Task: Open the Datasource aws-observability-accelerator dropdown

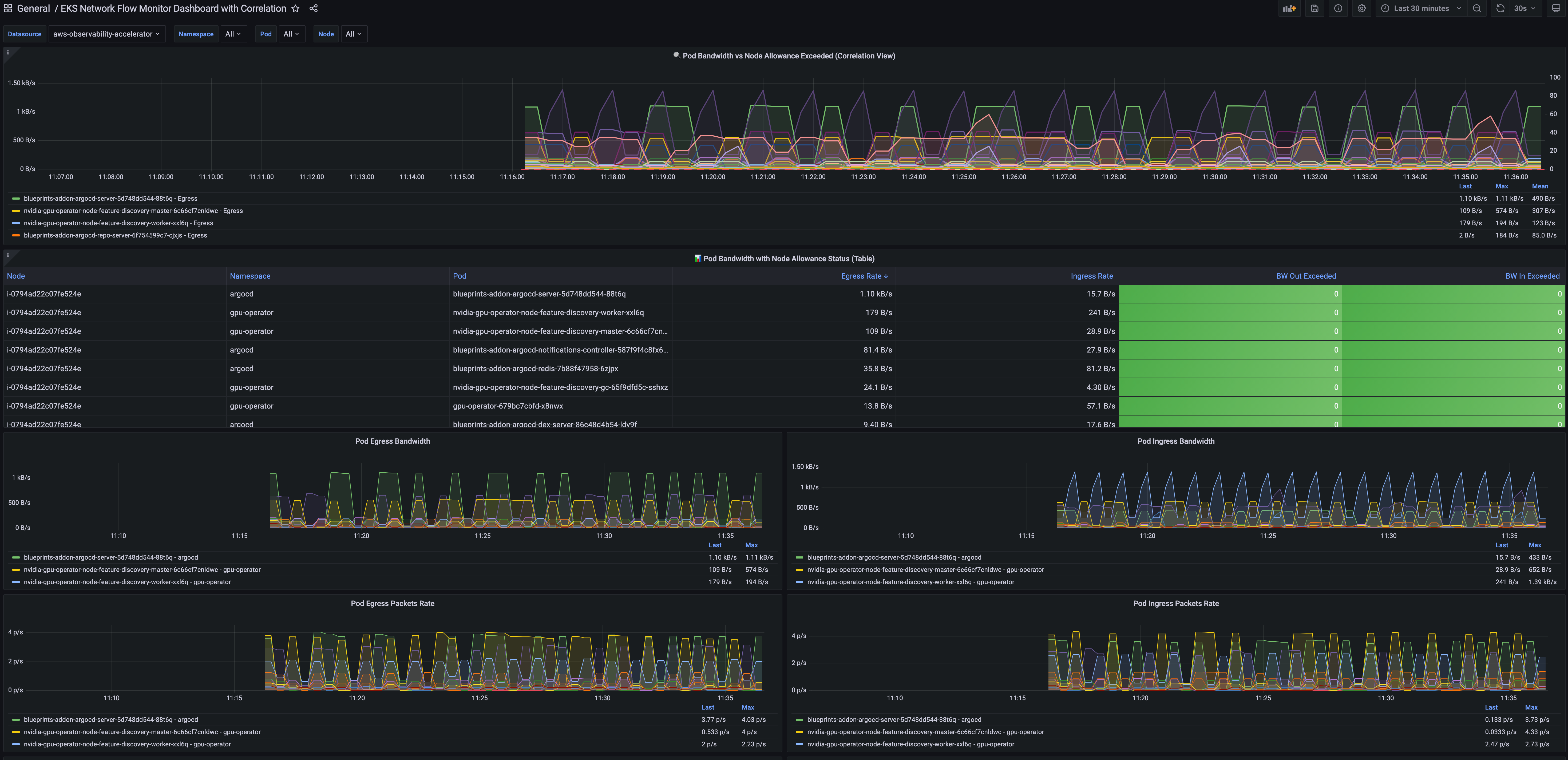Action: [106, 34]
